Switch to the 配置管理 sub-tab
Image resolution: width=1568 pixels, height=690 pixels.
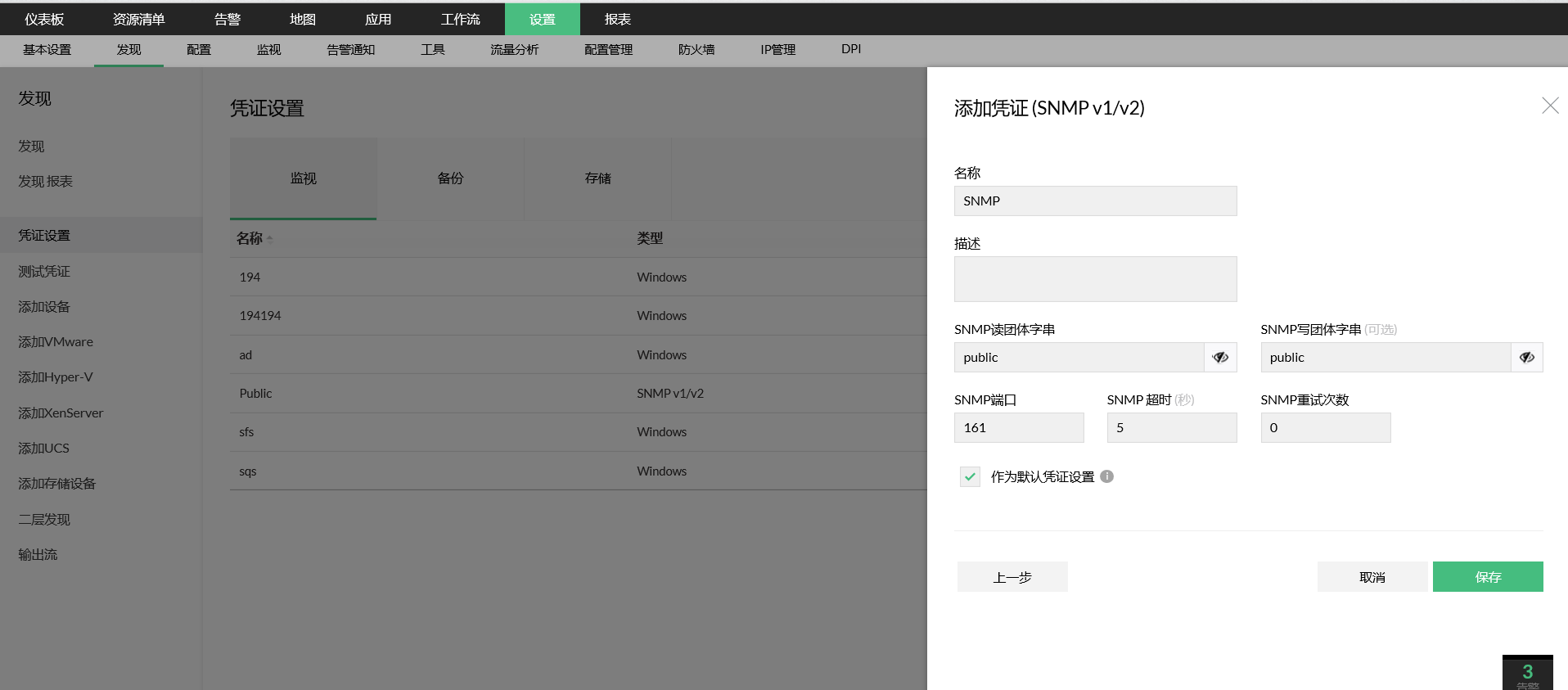click(x=608, y=50)
